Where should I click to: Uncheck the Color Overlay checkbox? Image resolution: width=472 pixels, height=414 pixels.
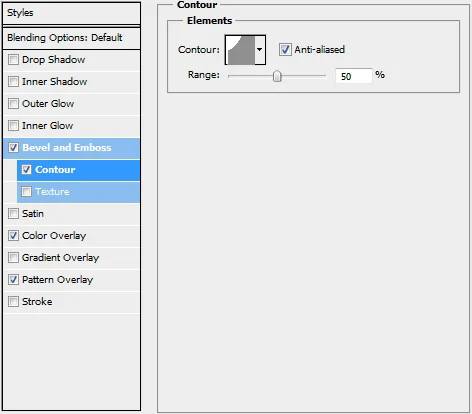pos(13,236)
